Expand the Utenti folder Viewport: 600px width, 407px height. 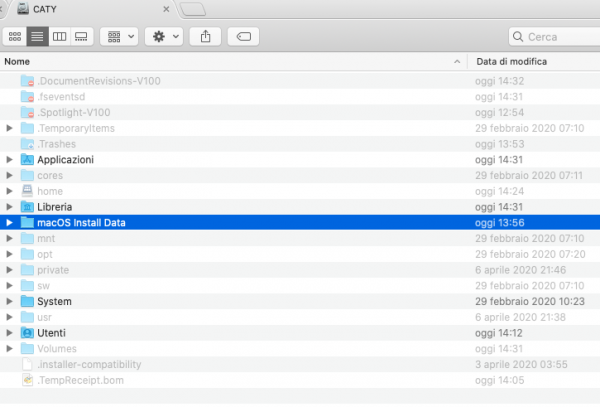(10, 333)
